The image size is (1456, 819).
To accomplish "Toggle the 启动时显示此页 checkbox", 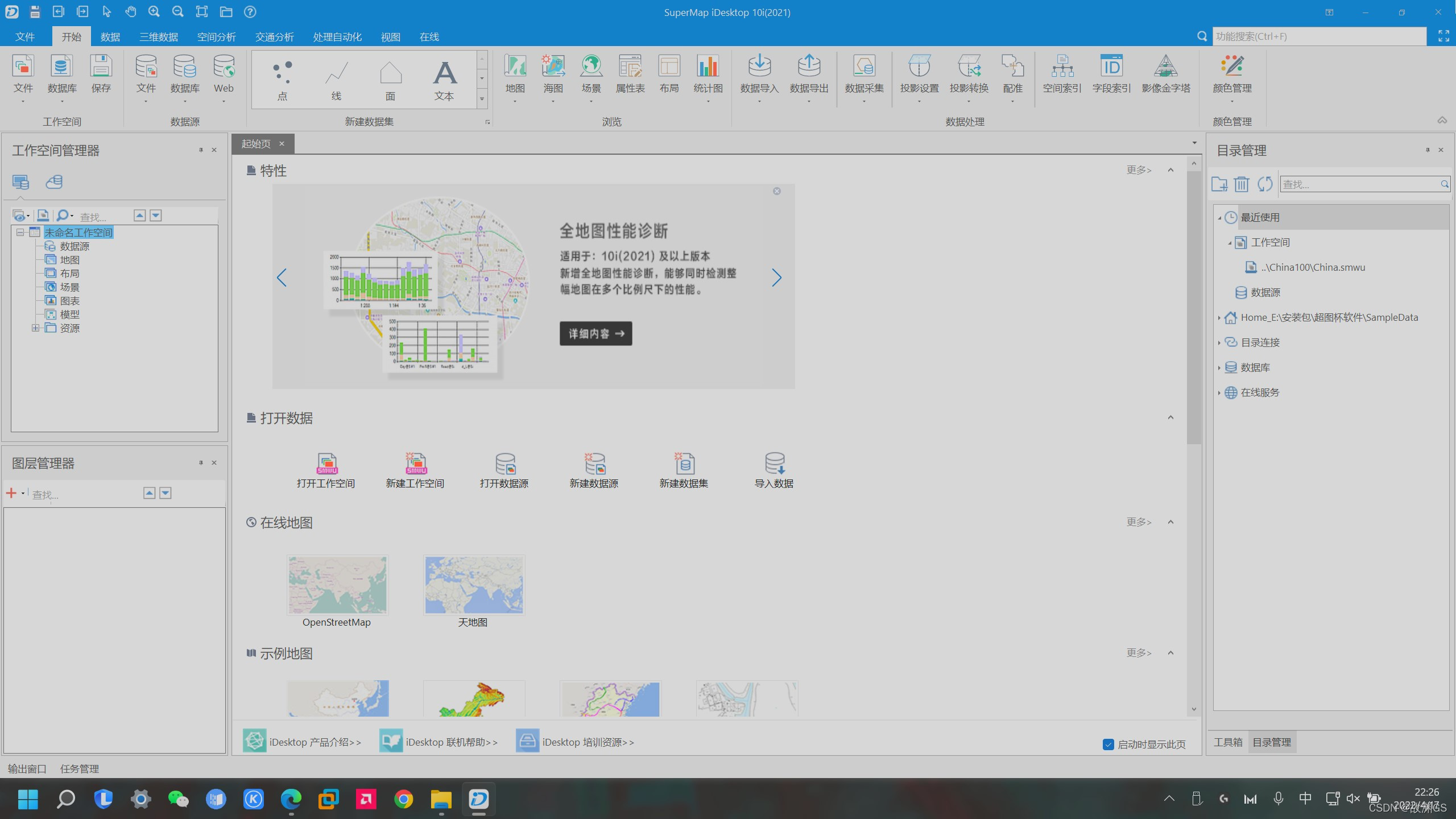I will [x=1108, y=744].
